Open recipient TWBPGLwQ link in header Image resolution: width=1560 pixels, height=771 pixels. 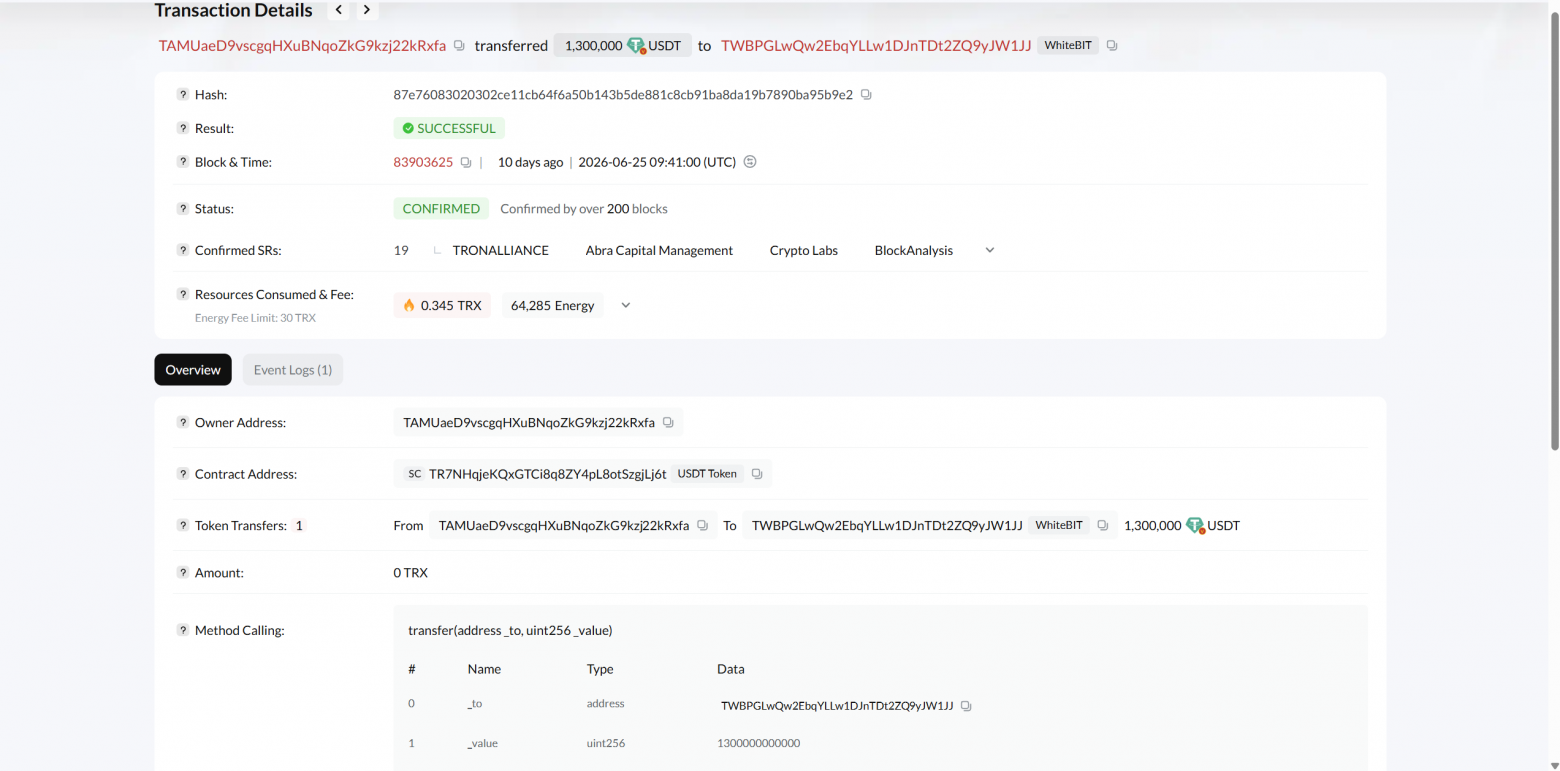(876, 46)
